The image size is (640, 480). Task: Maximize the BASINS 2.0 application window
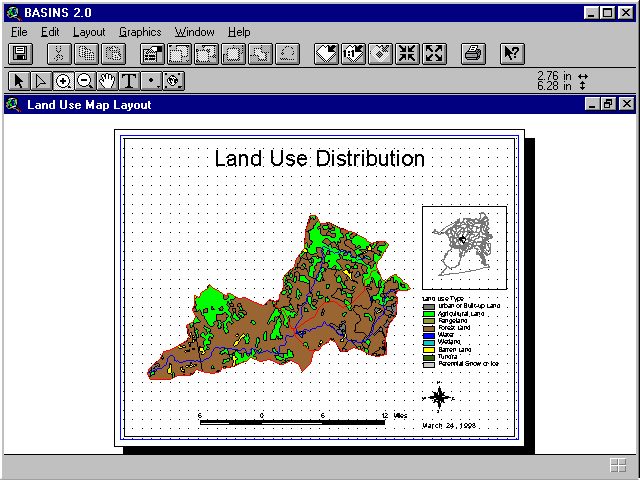tap(608, 13)
